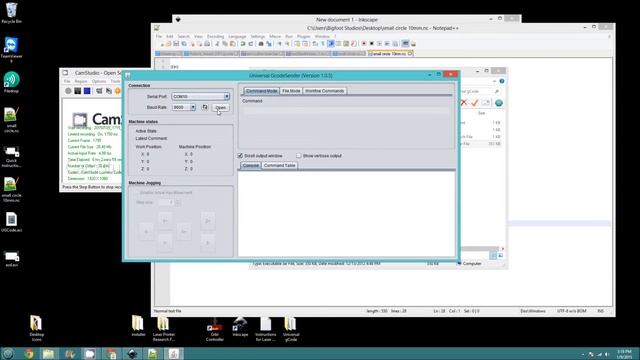Click inside the console output area
This screenshot has width=640, height=360.
click(346, 213)
